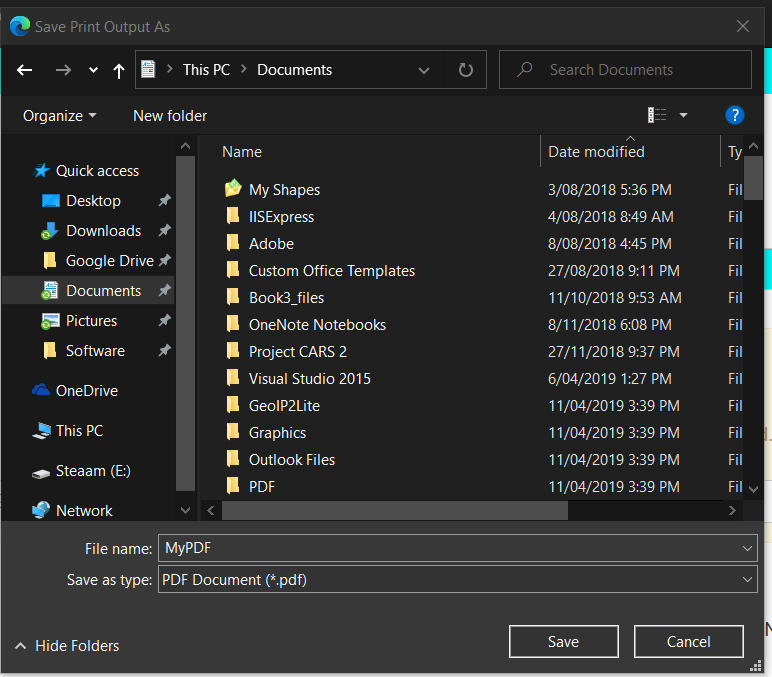Click the My Shapes folder icon
This screenshot has height=677, width=772.
click(x=233, y=188)
